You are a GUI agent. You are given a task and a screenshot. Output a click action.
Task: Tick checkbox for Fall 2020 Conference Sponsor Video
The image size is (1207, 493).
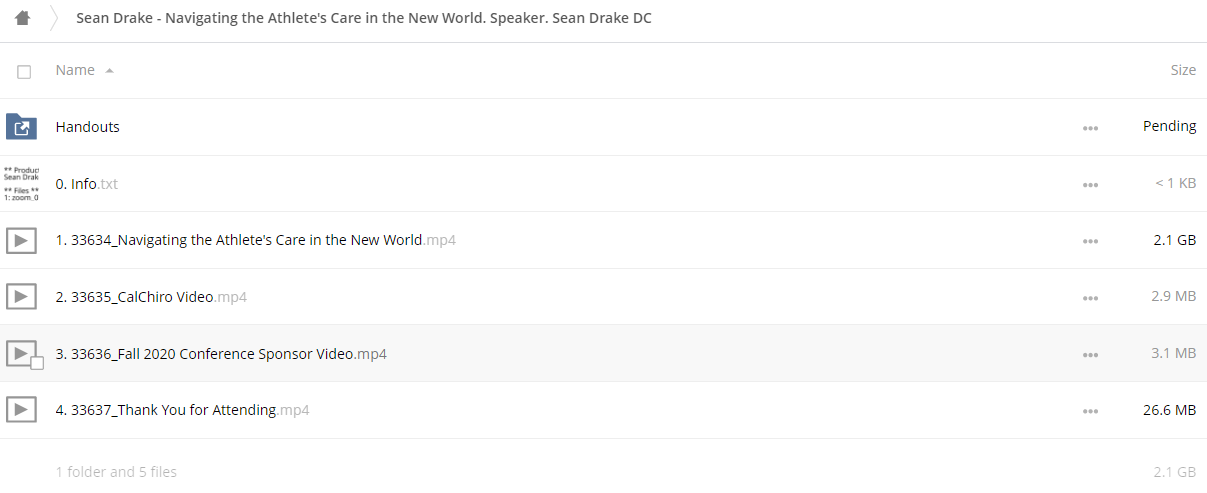coord(37,363)
